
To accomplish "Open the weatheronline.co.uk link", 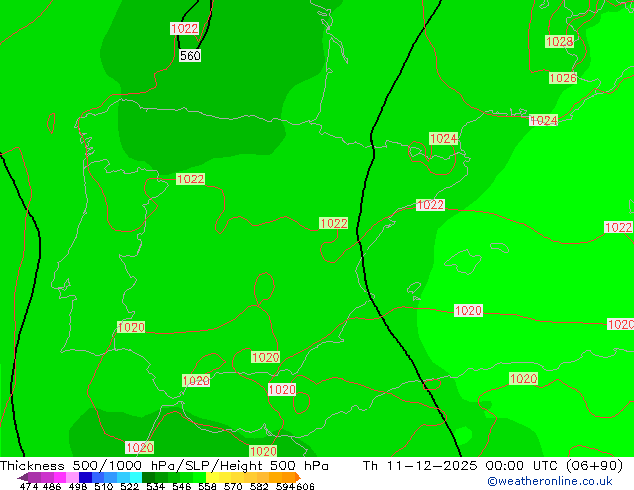I will point(550,481).
